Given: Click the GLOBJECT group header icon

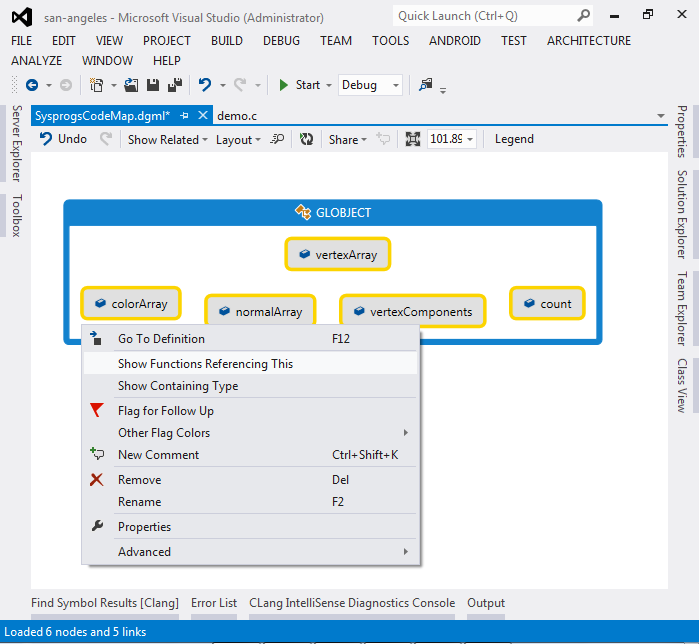Looking at the screenshot, I should [x=303, y=212].
